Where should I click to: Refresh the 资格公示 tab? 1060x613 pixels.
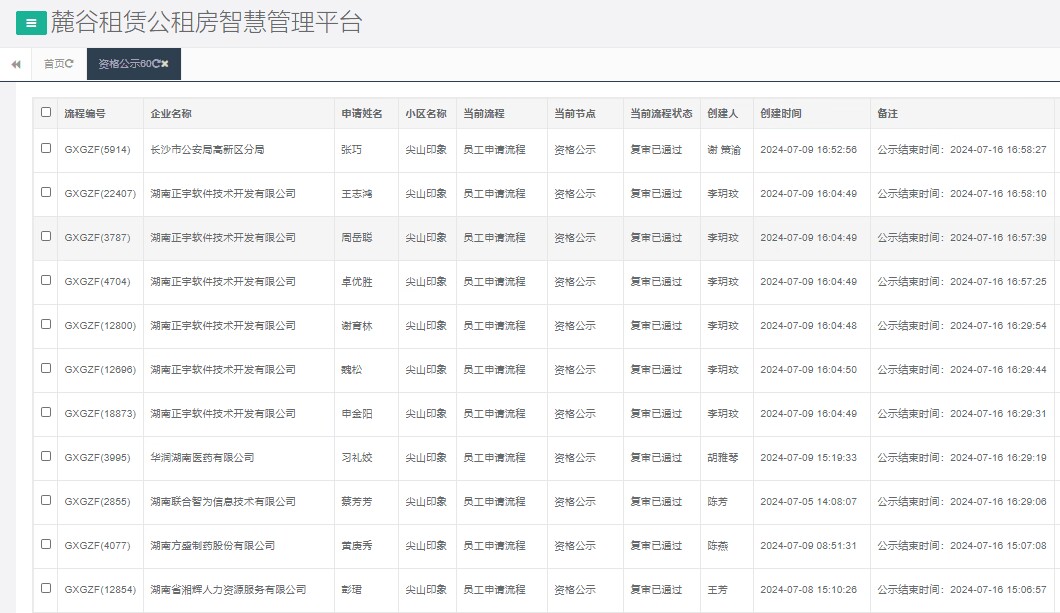coord(155,63)
